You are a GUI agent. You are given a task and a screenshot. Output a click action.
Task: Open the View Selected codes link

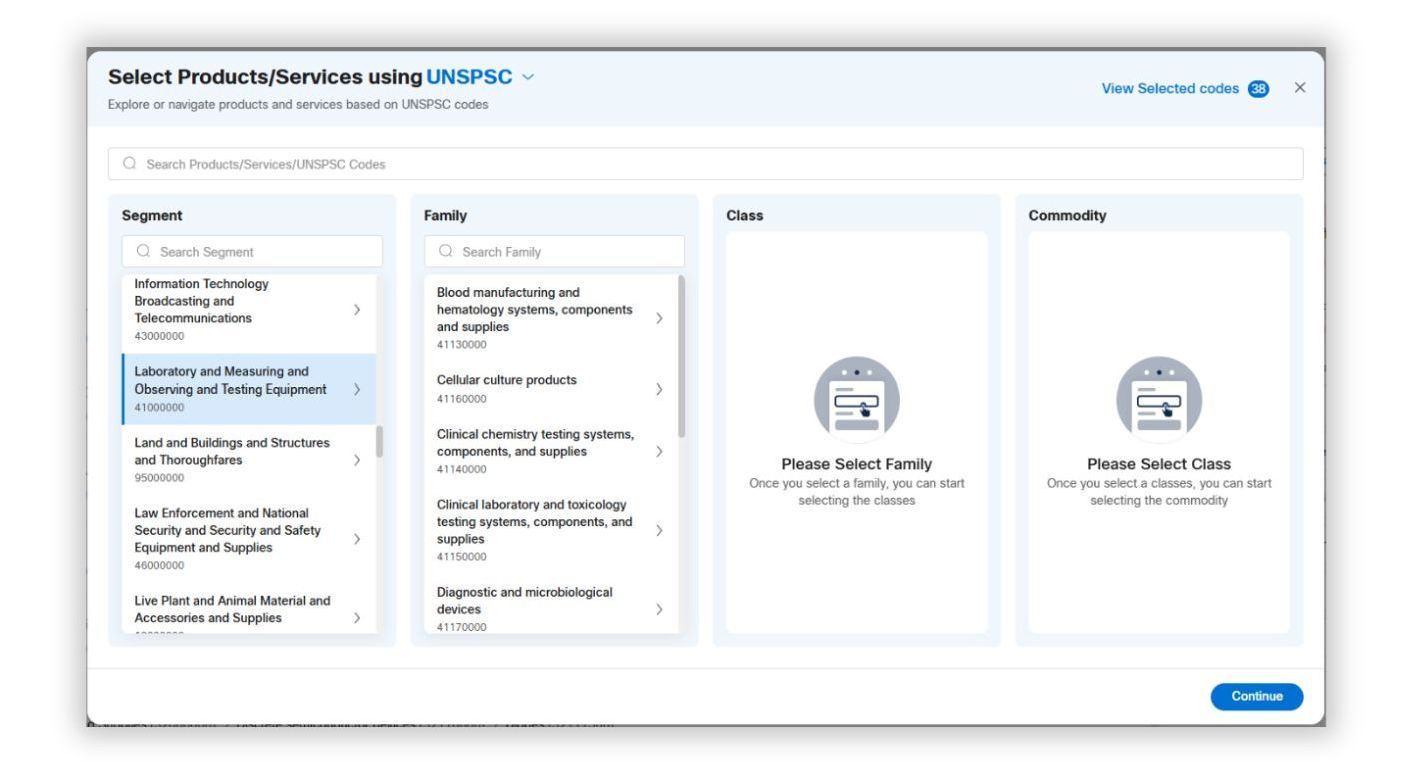pos(1169,88)
